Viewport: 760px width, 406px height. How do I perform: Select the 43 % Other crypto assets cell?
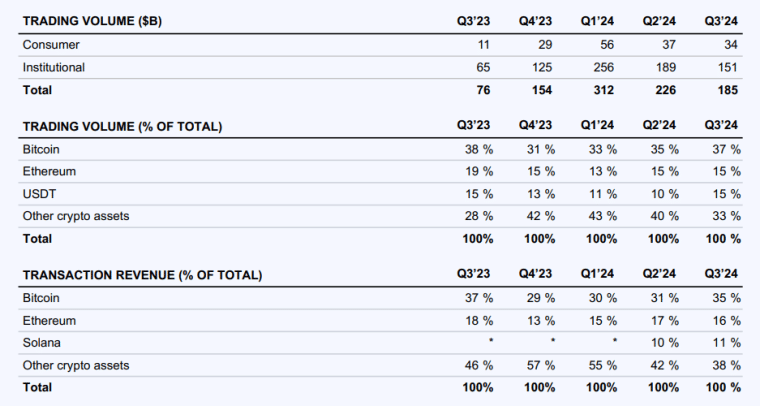click(x=602, y=216)
